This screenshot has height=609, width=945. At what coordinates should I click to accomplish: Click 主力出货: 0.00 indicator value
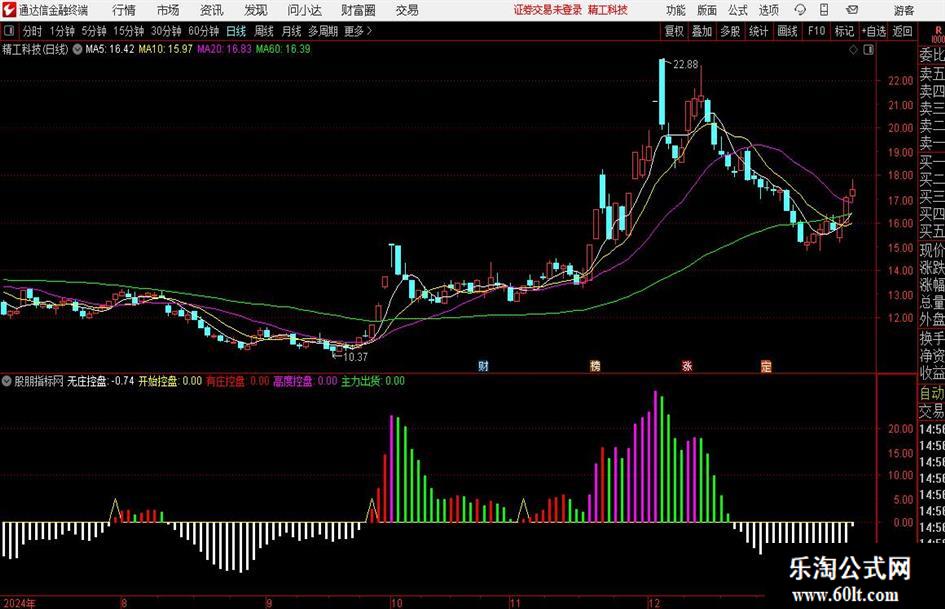click(x=373, y=381)
